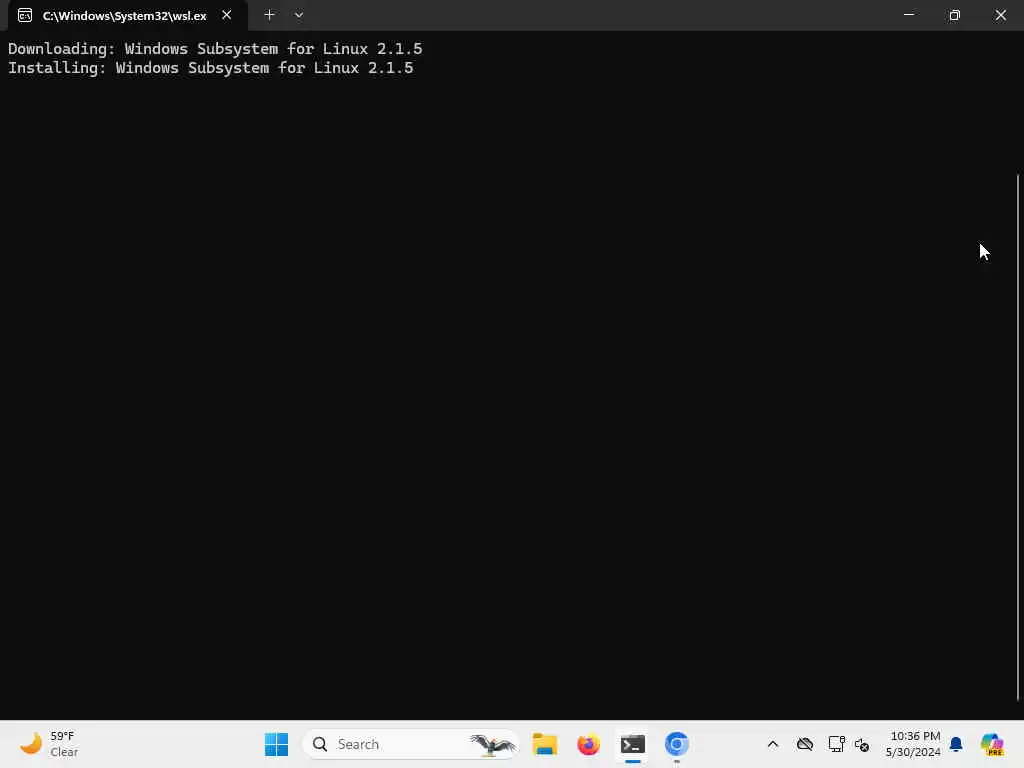Click the terminal tab icon
Screen dimensions: 1024x768
coord(25,16)
